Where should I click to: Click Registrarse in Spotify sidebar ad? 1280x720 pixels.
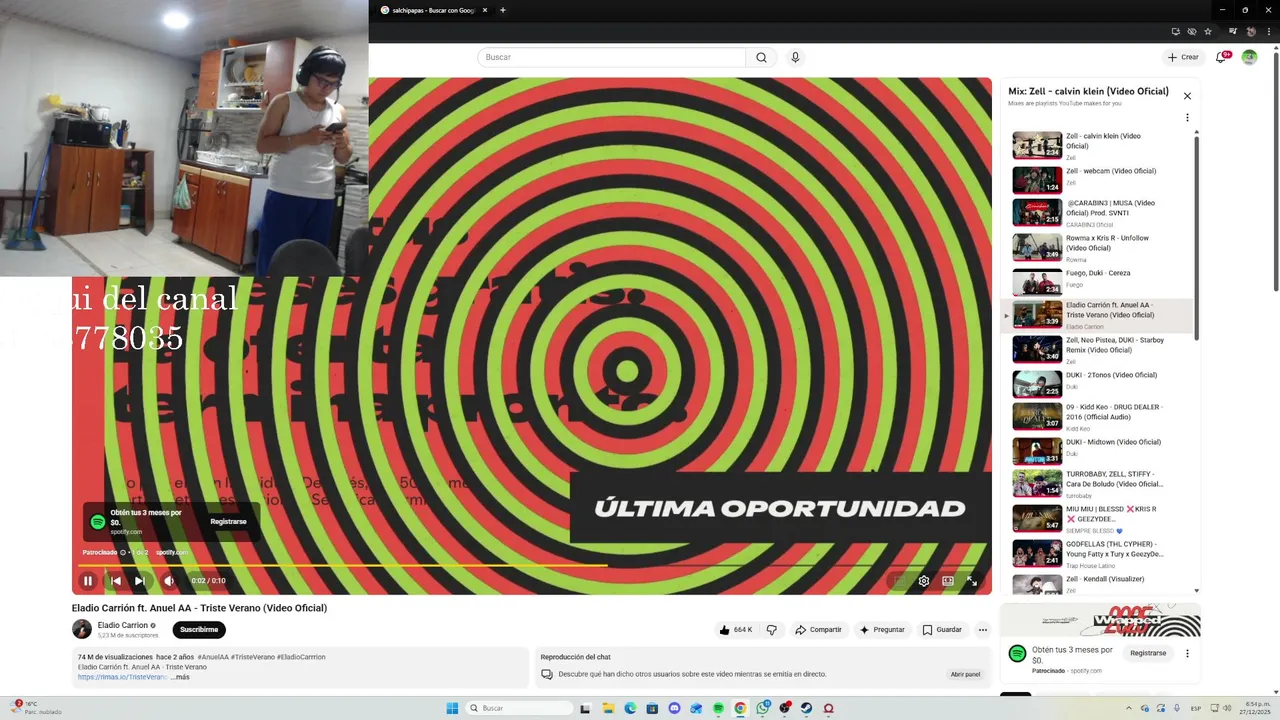(1148, 653)
